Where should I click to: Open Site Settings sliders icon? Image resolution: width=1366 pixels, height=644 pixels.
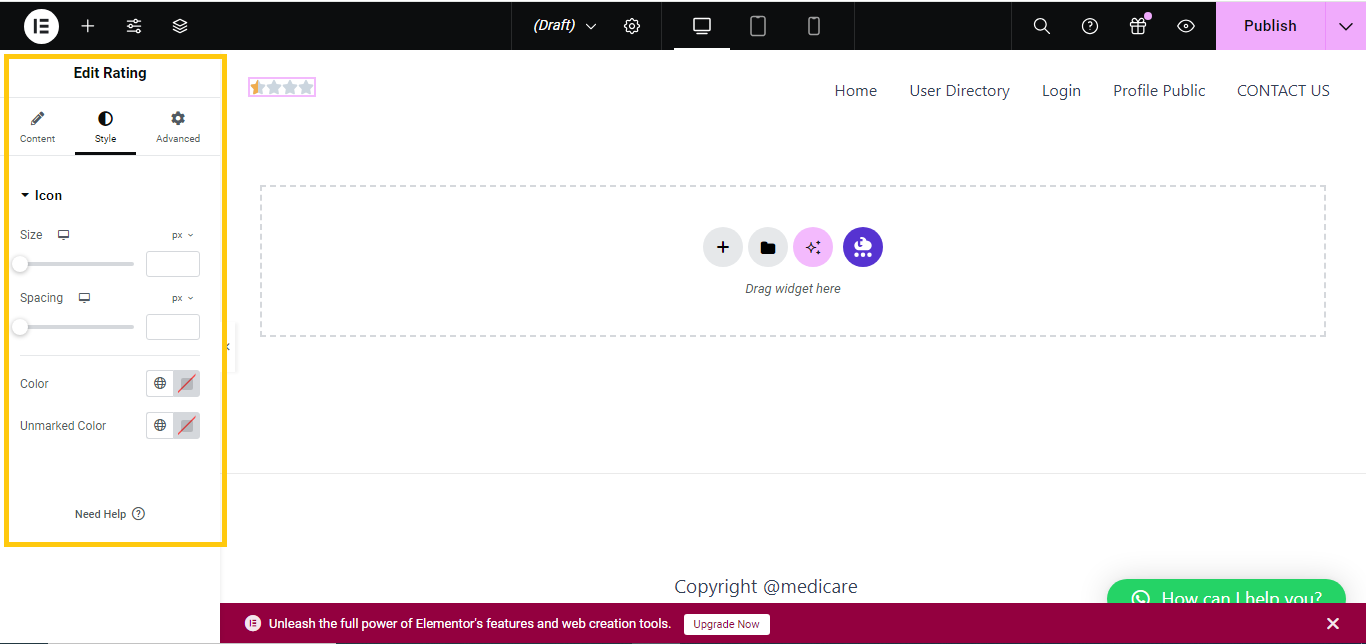pyautogui.click(x=134, y=26)
